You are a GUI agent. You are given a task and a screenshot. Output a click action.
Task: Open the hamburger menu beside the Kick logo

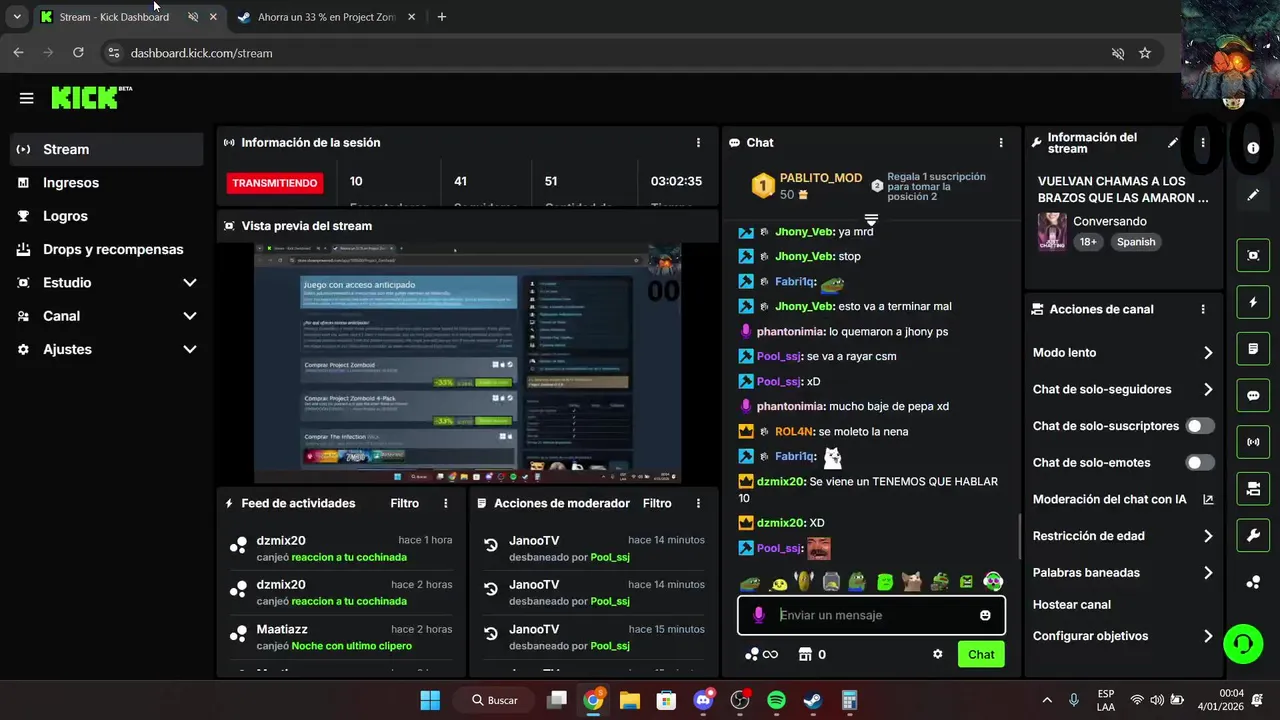[x=27, y=98]
